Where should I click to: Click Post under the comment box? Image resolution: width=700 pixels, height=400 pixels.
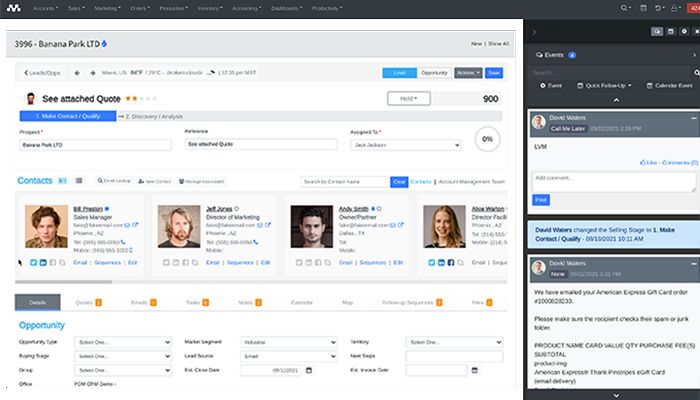pos(541,200)
